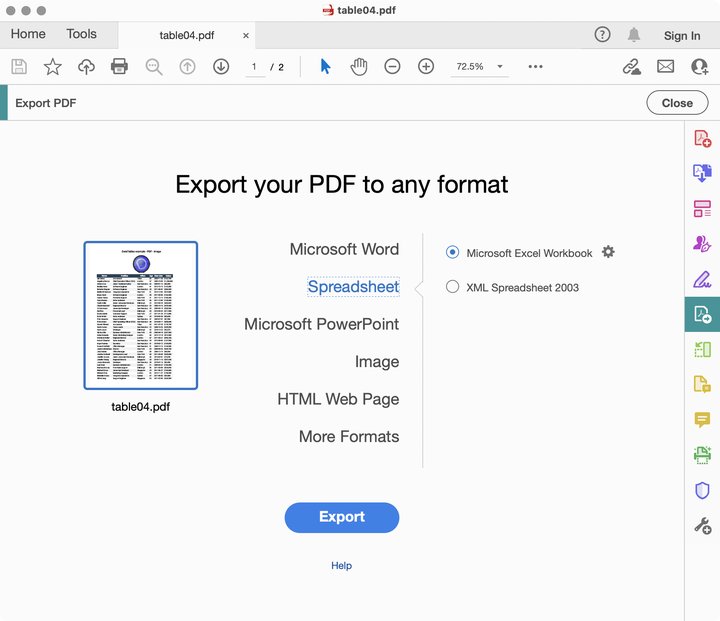Choose HTML Web Page export format
The width and height of the screenshot is (720, 621).
tap(338, 399)
